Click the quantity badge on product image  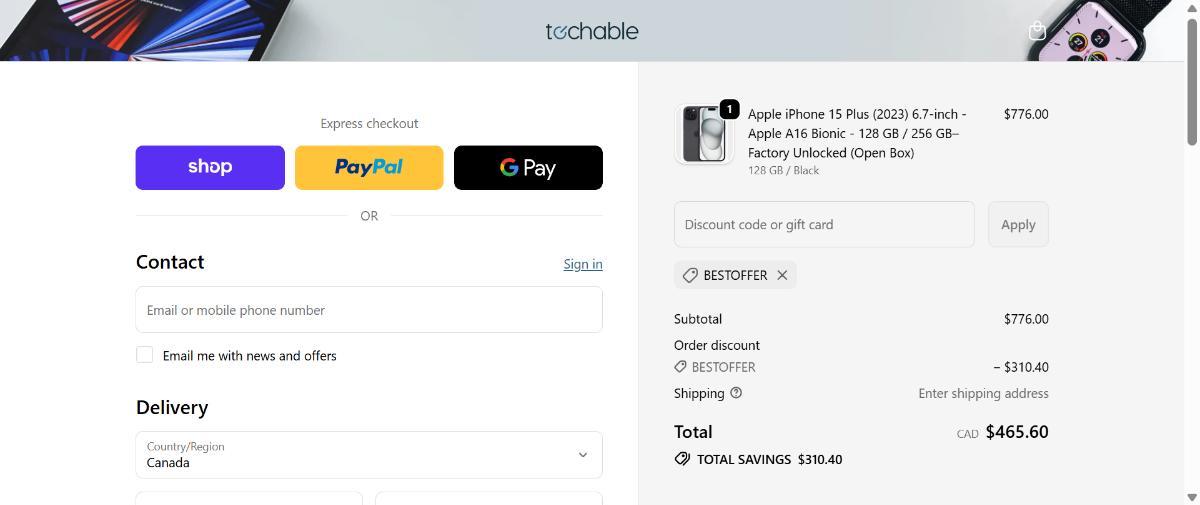tap(729, 109)
